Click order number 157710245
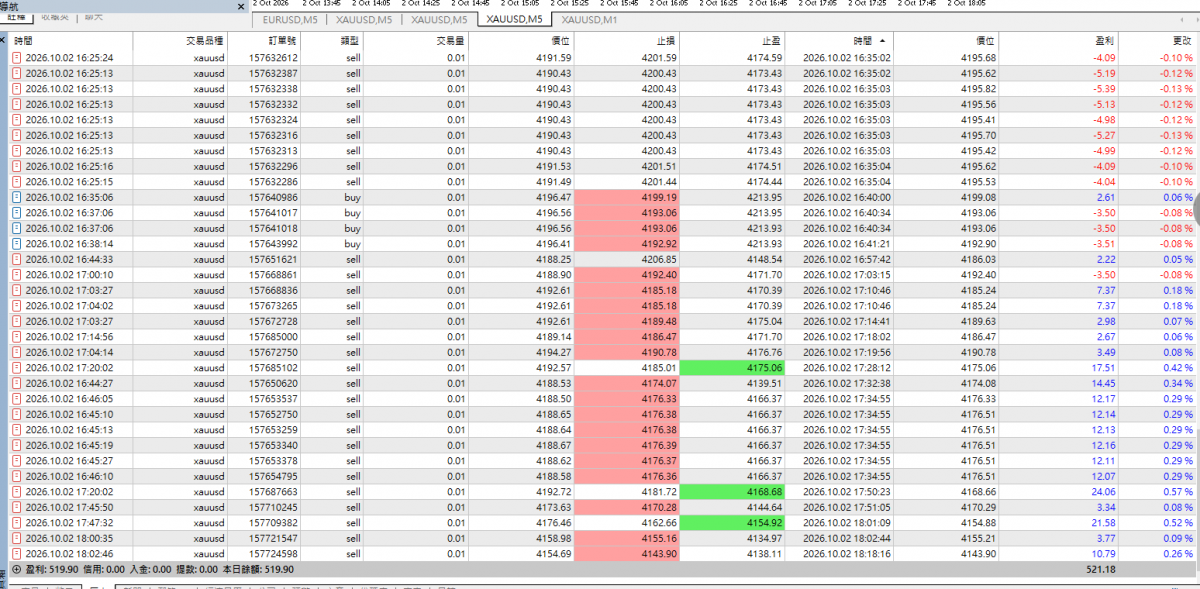1200x589 pixels. (x=272, y=507)
